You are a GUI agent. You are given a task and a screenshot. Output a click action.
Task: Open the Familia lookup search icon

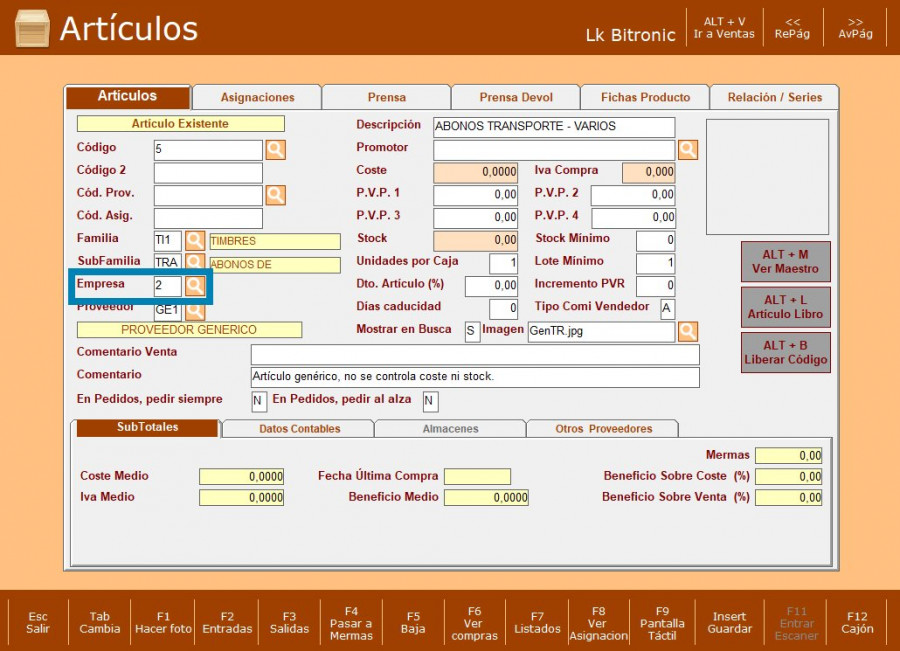195,241
